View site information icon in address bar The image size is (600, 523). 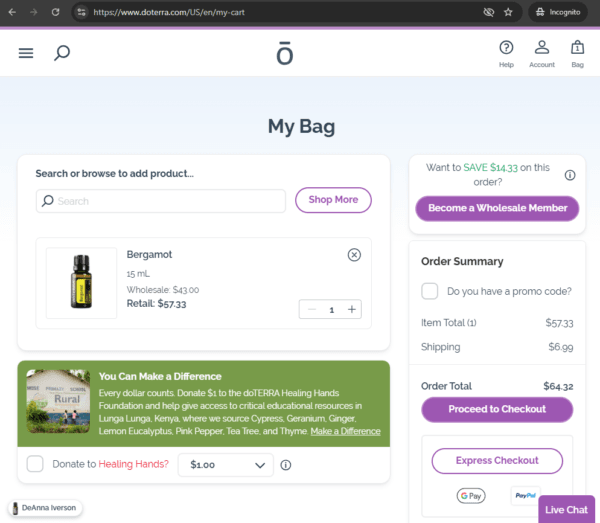tap(82, 12)
